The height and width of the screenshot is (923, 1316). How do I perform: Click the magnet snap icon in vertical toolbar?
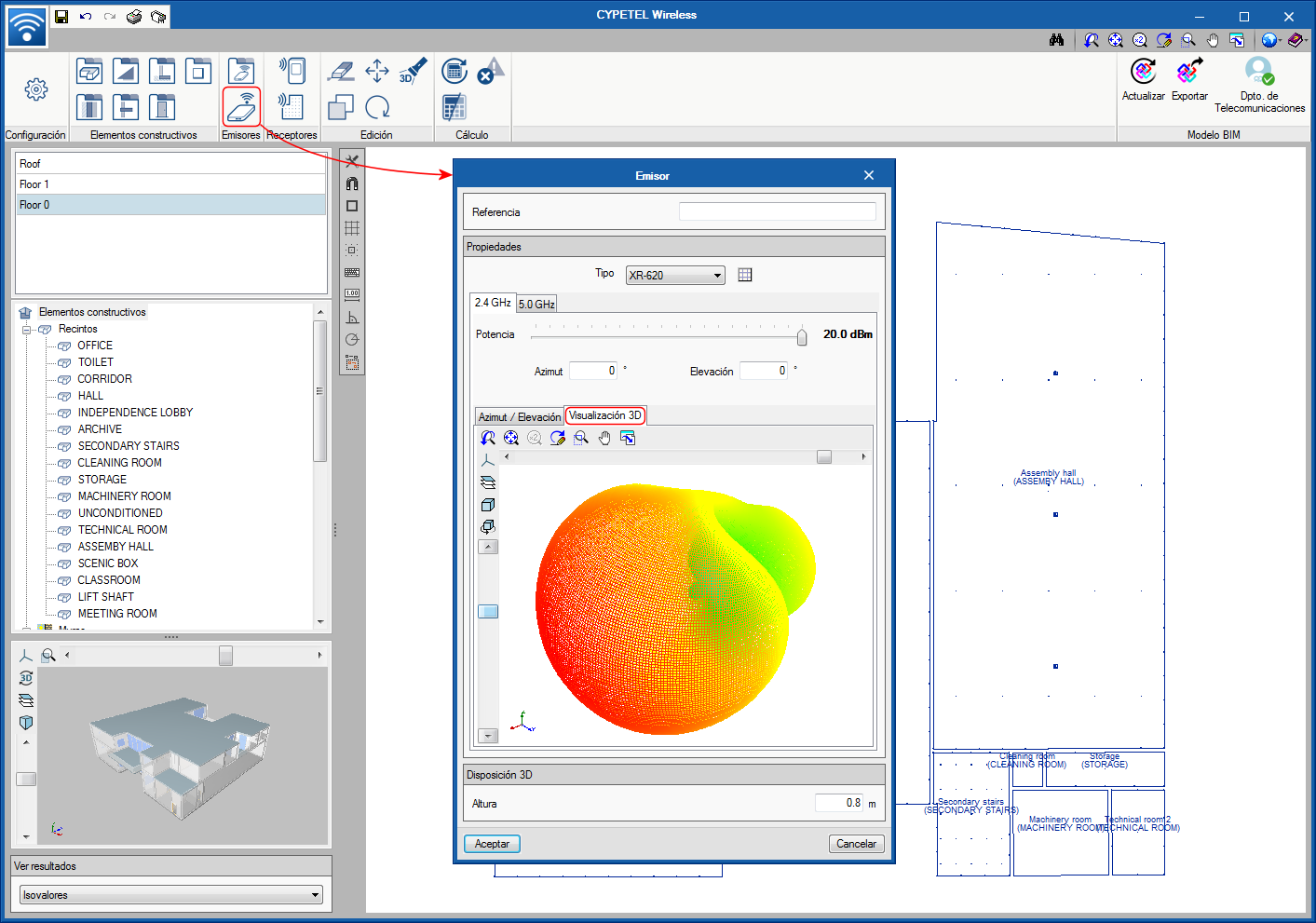[x=352, y=183]
